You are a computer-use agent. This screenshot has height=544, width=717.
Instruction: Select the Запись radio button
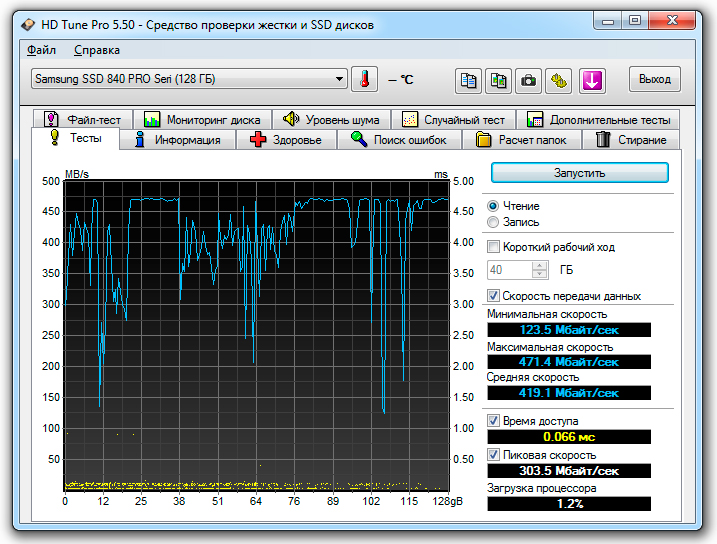click(x=493, y=222)
